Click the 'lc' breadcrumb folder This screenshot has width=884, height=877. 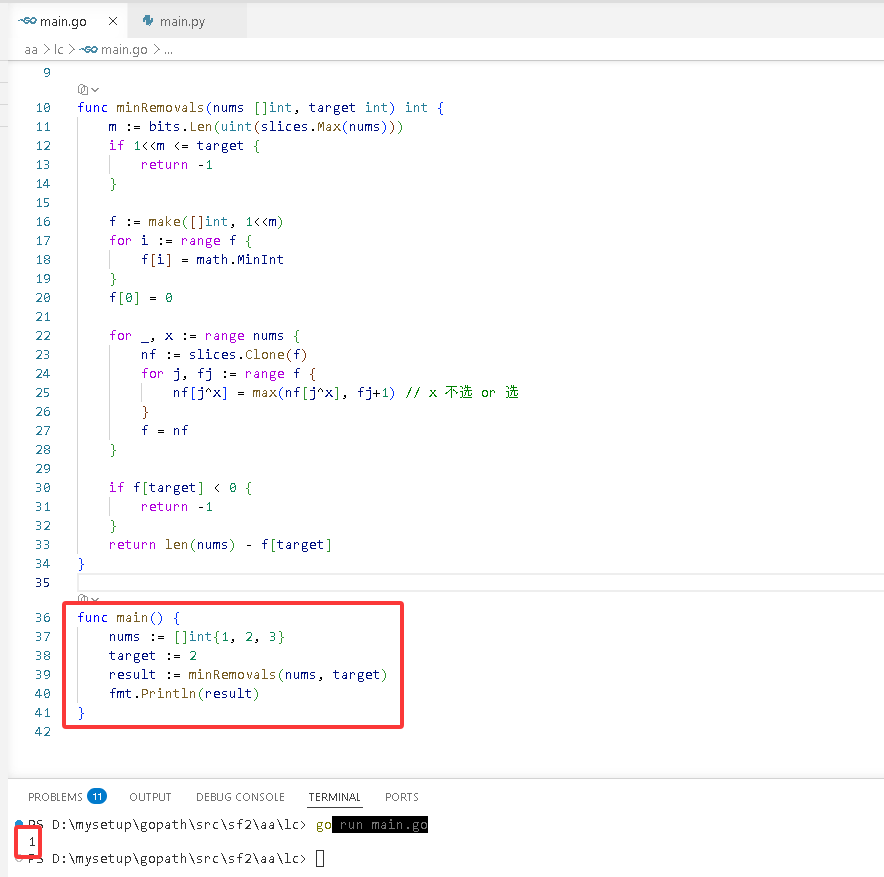tap(59, 50)
